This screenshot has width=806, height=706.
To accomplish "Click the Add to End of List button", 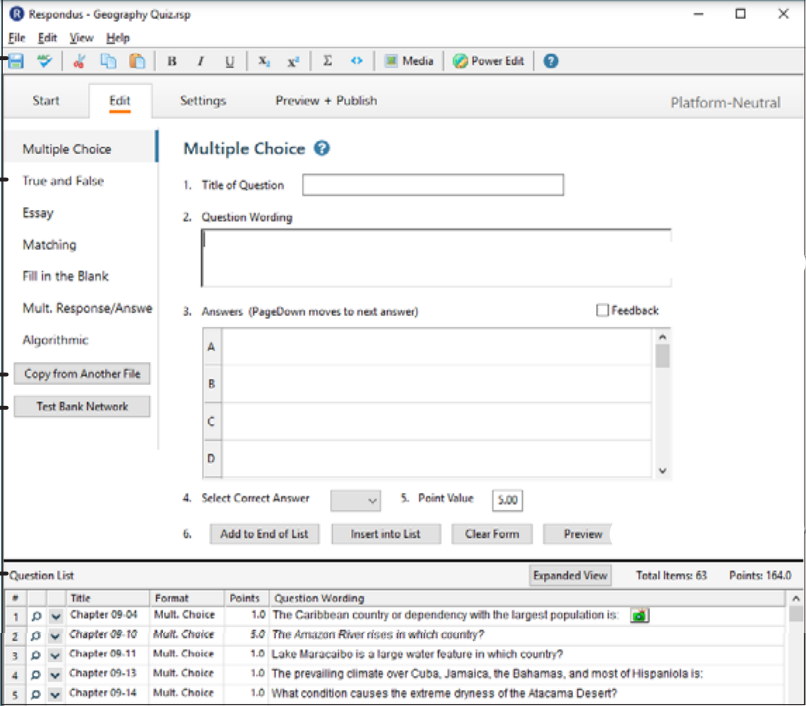I will click(264, 534).
